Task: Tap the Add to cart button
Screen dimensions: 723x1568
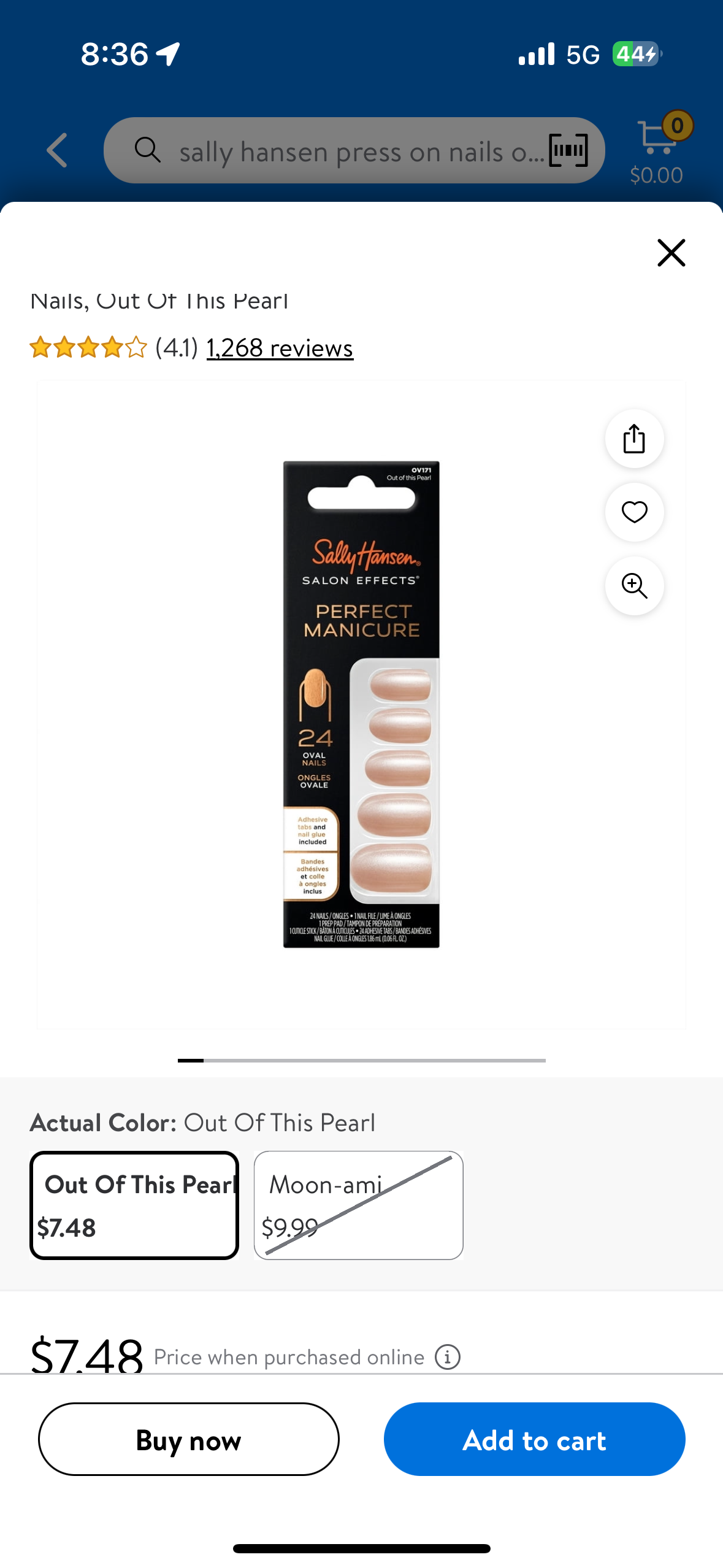Action: pos(534,1439)
